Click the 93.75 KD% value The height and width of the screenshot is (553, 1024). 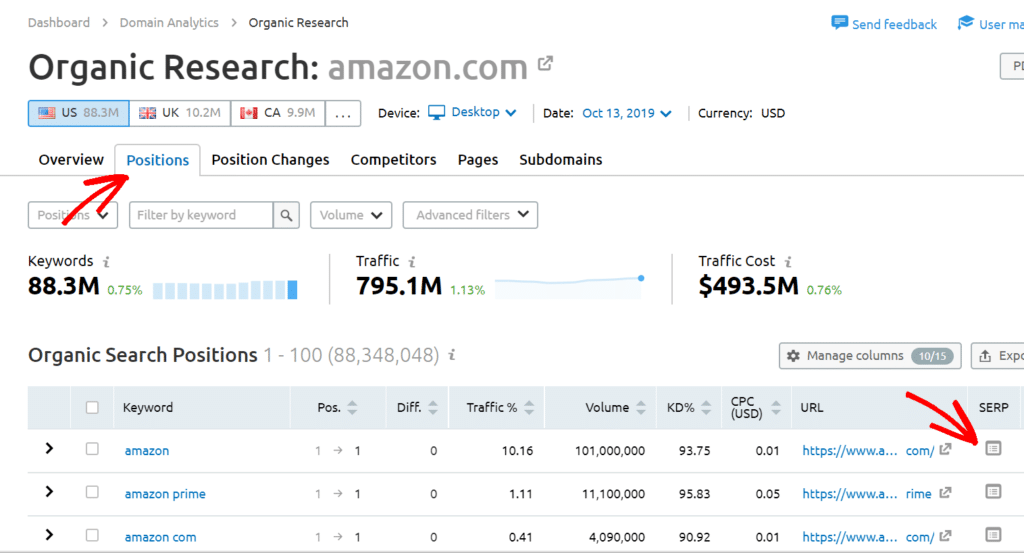click(694, 450)
